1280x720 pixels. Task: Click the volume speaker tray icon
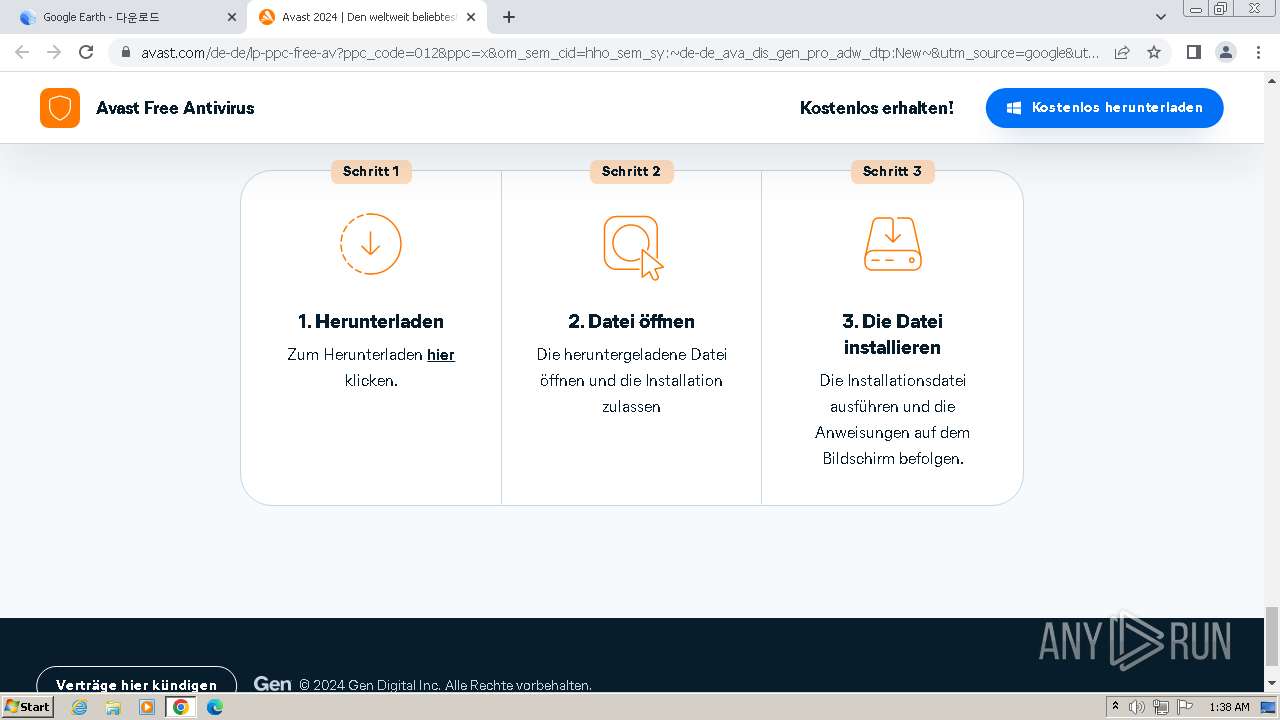[1137, 707]
